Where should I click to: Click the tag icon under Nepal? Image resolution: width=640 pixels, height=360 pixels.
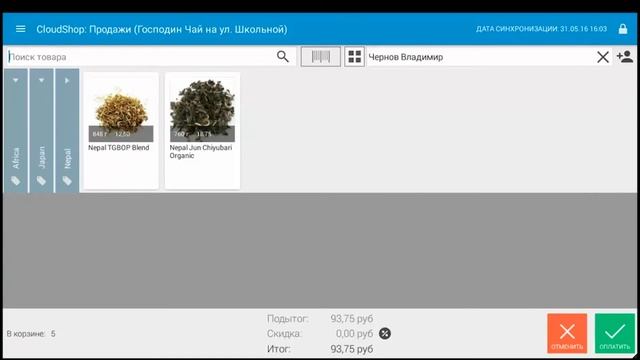(67, 180)
